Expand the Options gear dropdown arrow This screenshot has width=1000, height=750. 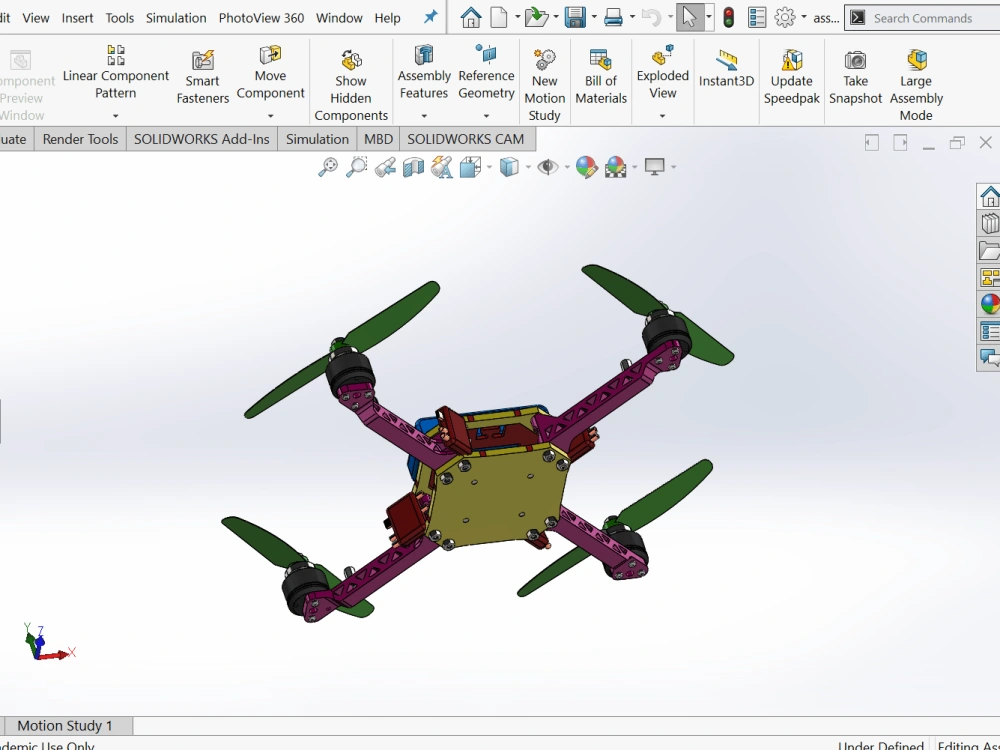(804, 17)
